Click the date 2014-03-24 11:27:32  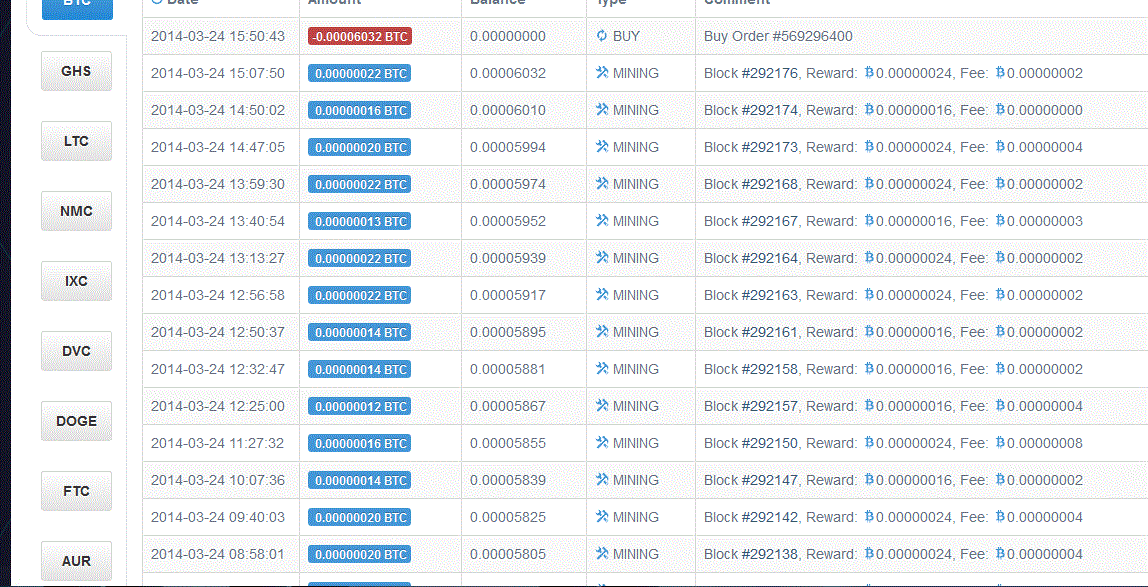tap(217, 443)
